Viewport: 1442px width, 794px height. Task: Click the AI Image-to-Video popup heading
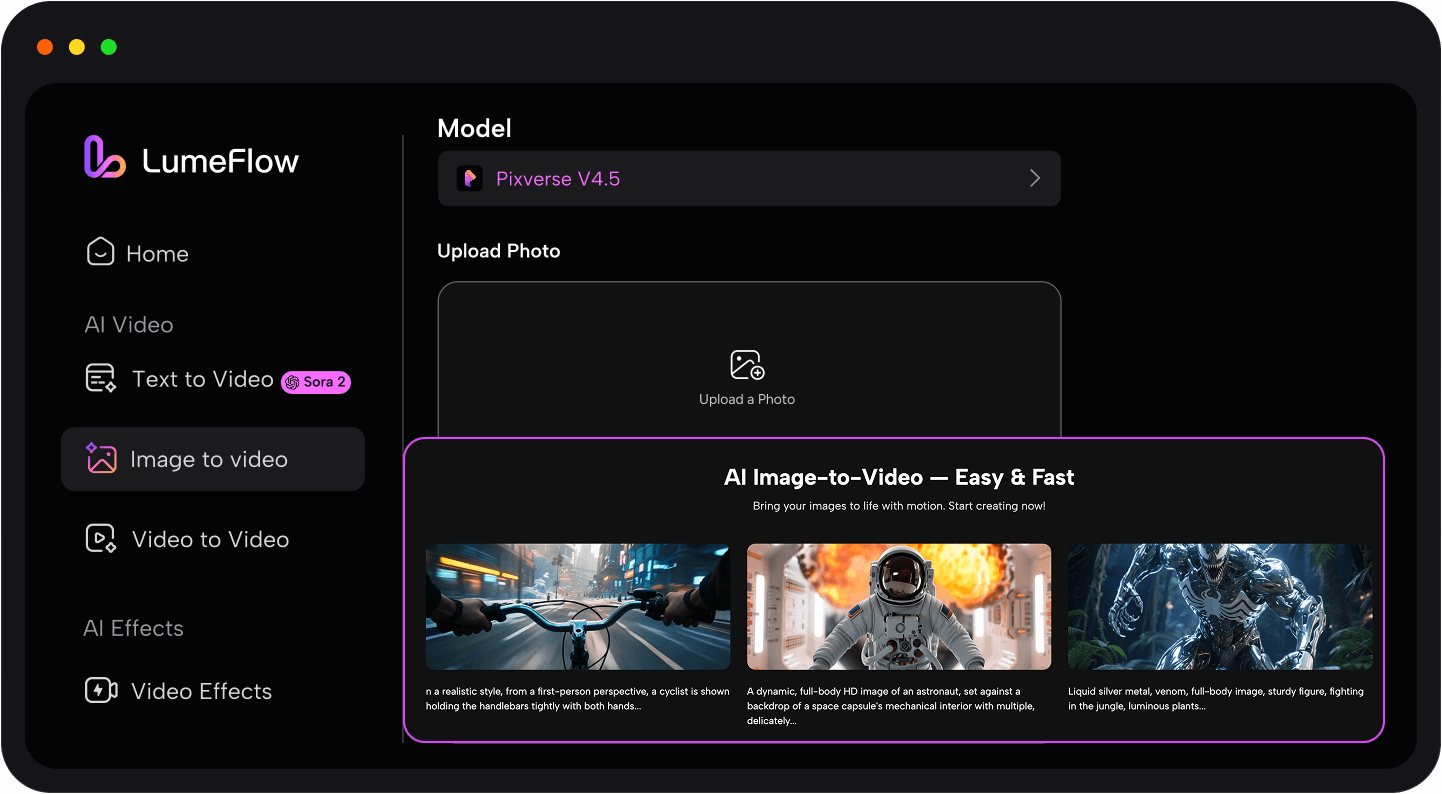tap(897, 477)
